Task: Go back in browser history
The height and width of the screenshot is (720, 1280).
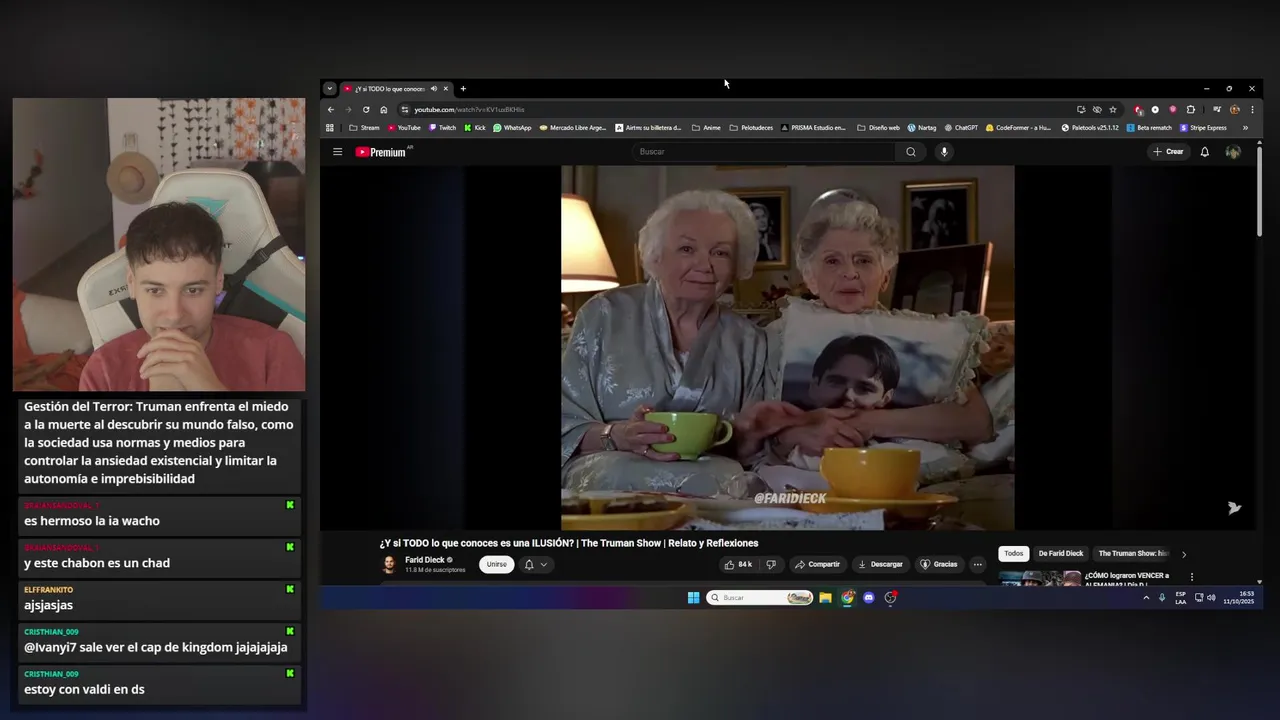Action: [x=331, y=110]
